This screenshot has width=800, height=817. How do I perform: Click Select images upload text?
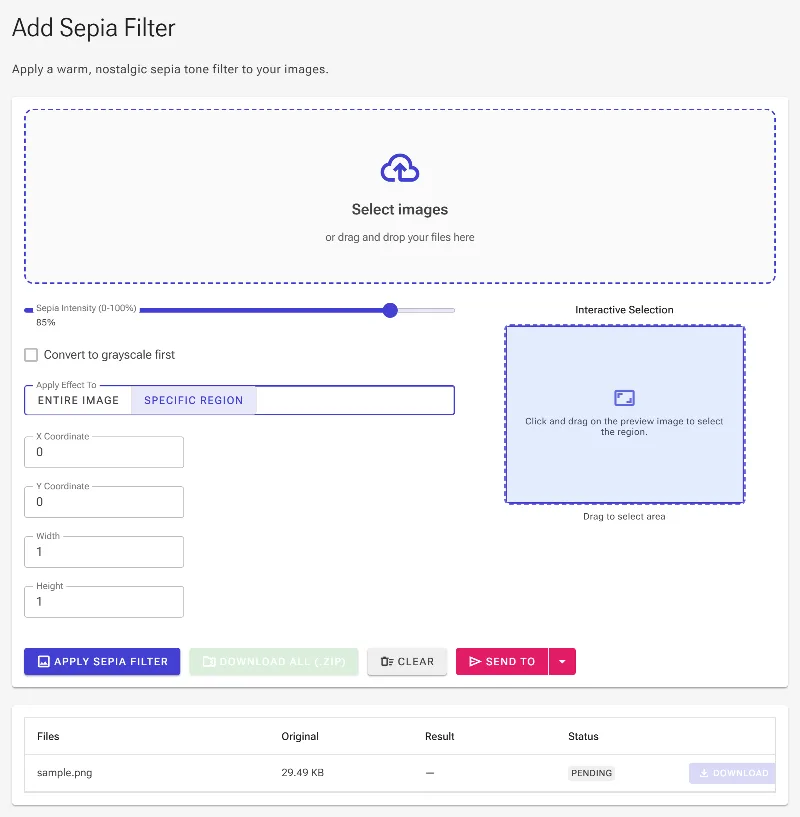click(400, 209)
